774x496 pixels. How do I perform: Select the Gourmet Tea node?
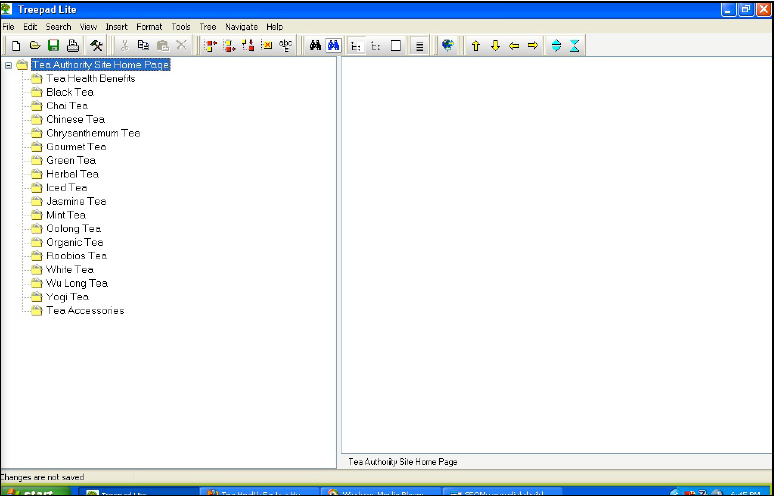(76, 147)
